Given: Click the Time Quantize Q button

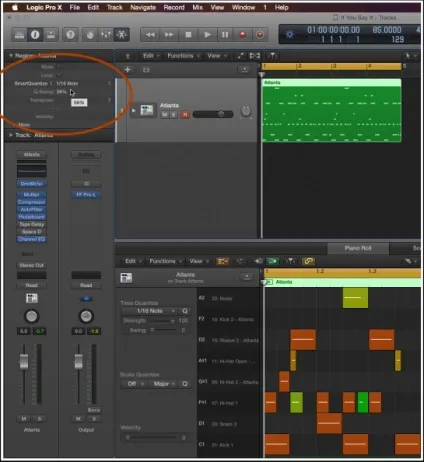Looking at the screenshot, I should (185, 311).
